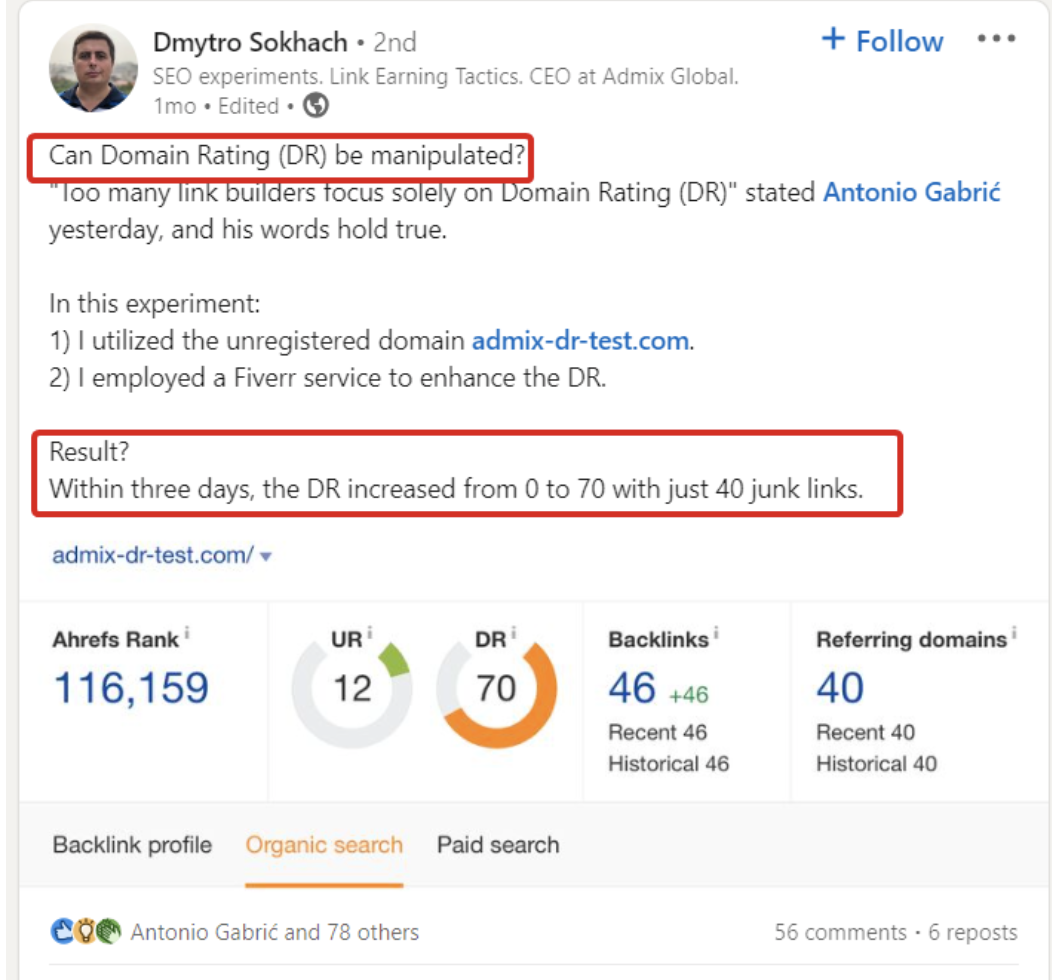The image size is (1052, 980).
Task: Open the post options three-dot menu
Action: pyautogui.click(x=996, y=39)
